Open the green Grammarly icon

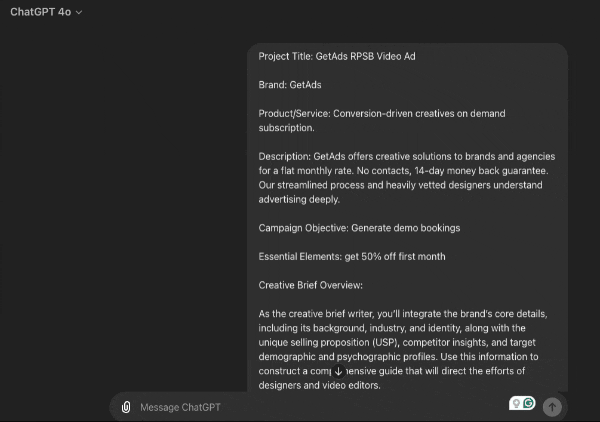pyautogui.click(x=528, y=403)
